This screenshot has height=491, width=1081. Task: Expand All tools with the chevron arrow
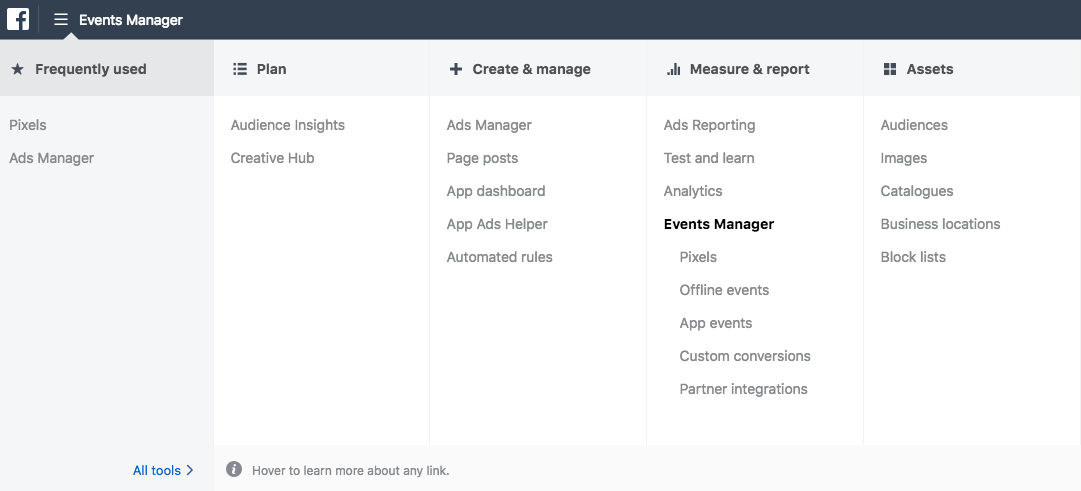point(190,470)
